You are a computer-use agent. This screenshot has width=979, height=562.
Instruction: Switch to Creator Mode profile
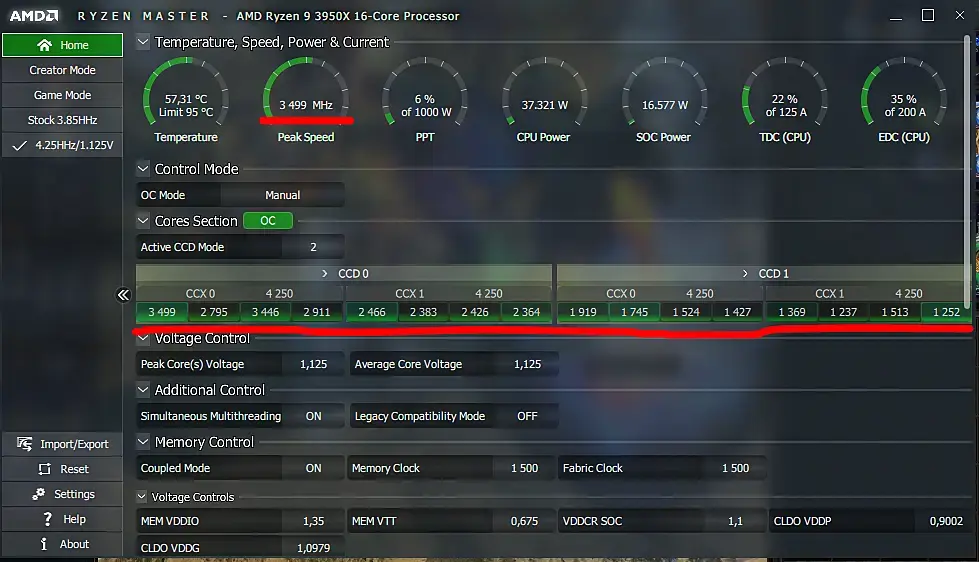coord(62,70)
